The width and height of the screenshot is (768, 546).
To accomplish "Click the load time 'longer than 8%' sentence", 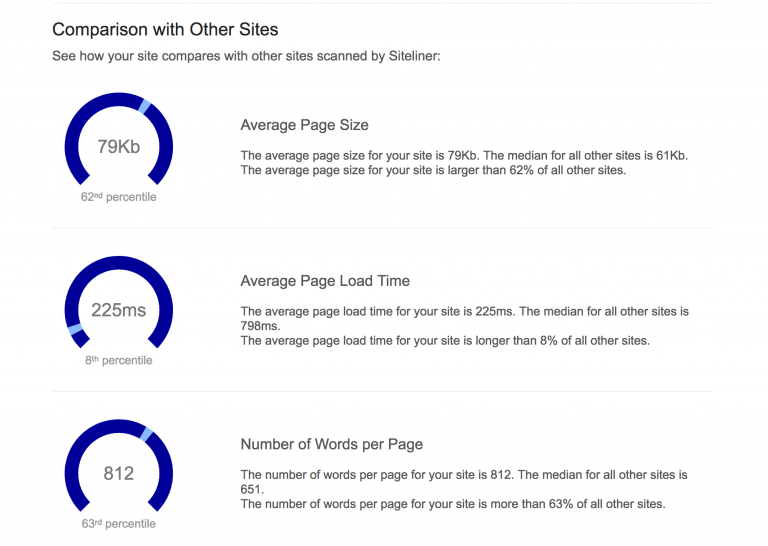I will (445, 341).
